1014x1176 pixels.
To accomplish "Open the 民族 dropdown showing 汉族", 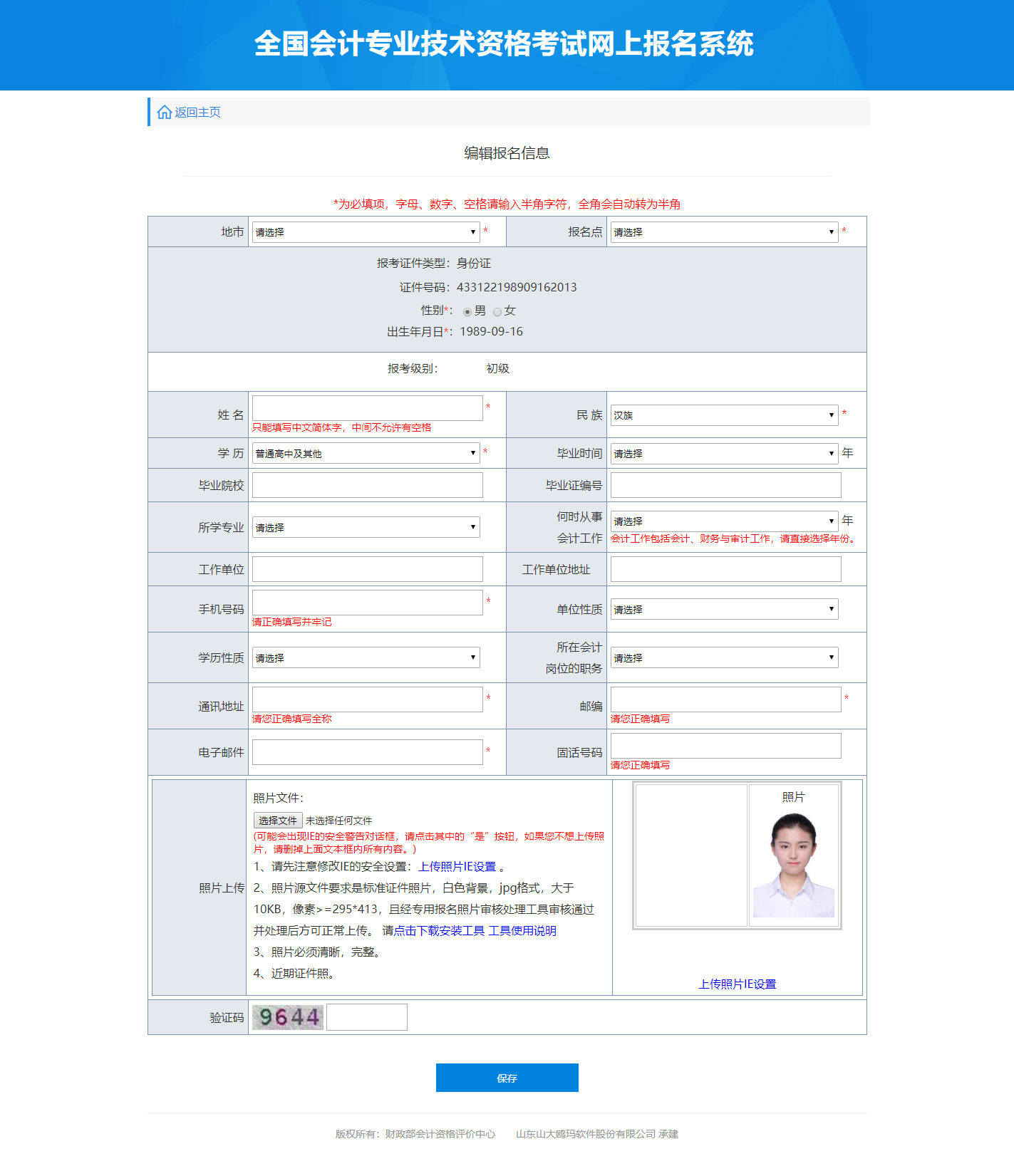I will point(724,415).
